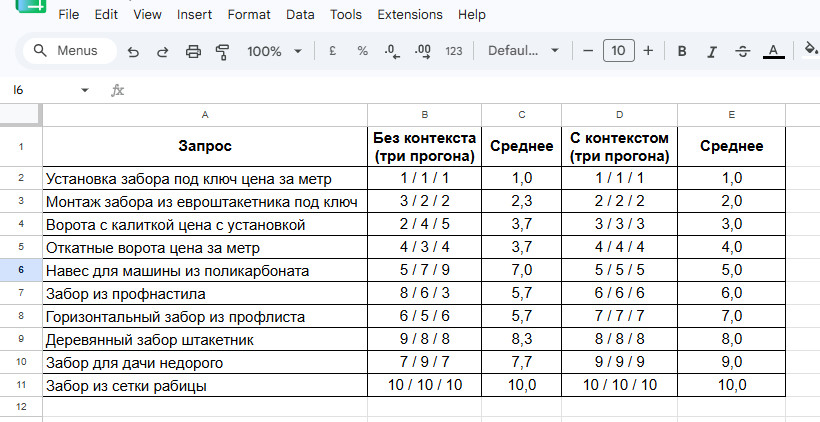Expand the Name box dropdown arrow
This screenshot has width=820, height=422.
click(85, 90)
